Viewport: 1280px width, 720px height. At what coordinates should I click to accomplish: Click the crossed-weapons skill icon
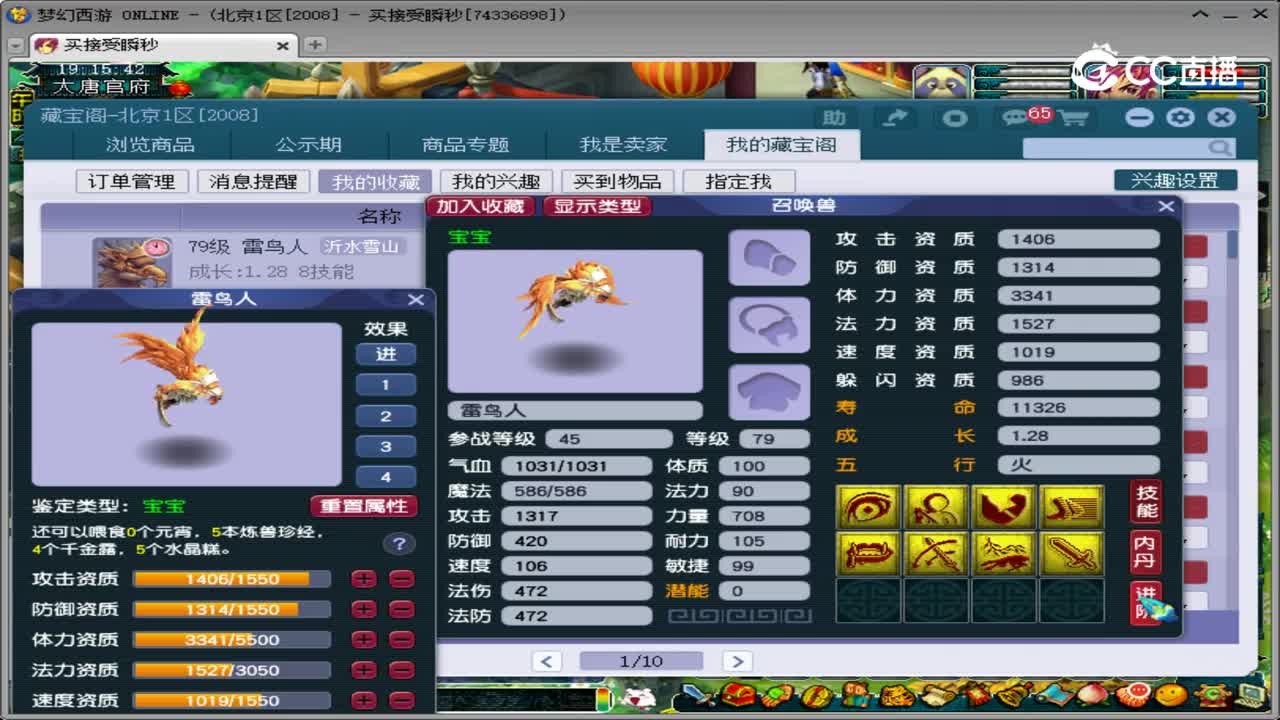tap(937, 554)
